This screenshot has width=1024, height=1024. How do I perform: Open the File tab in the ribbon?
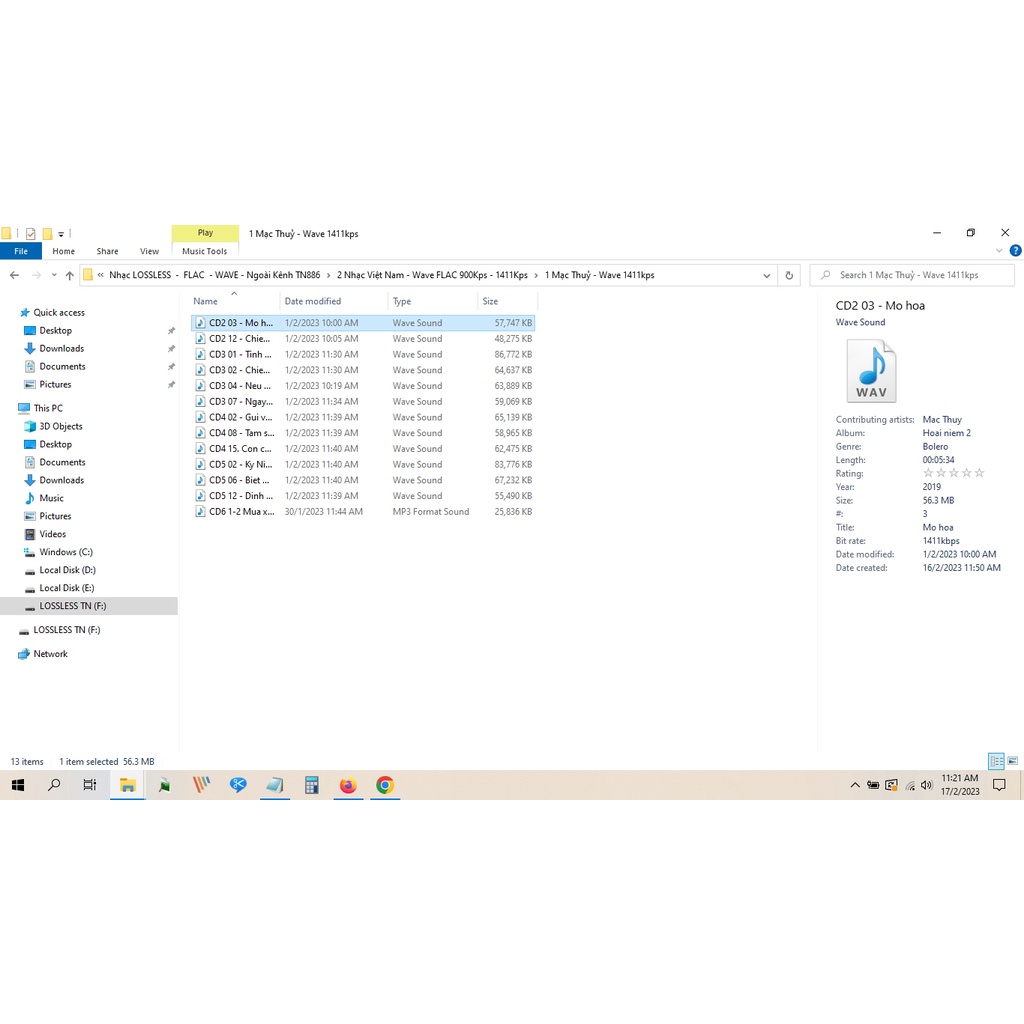(21, 251)
